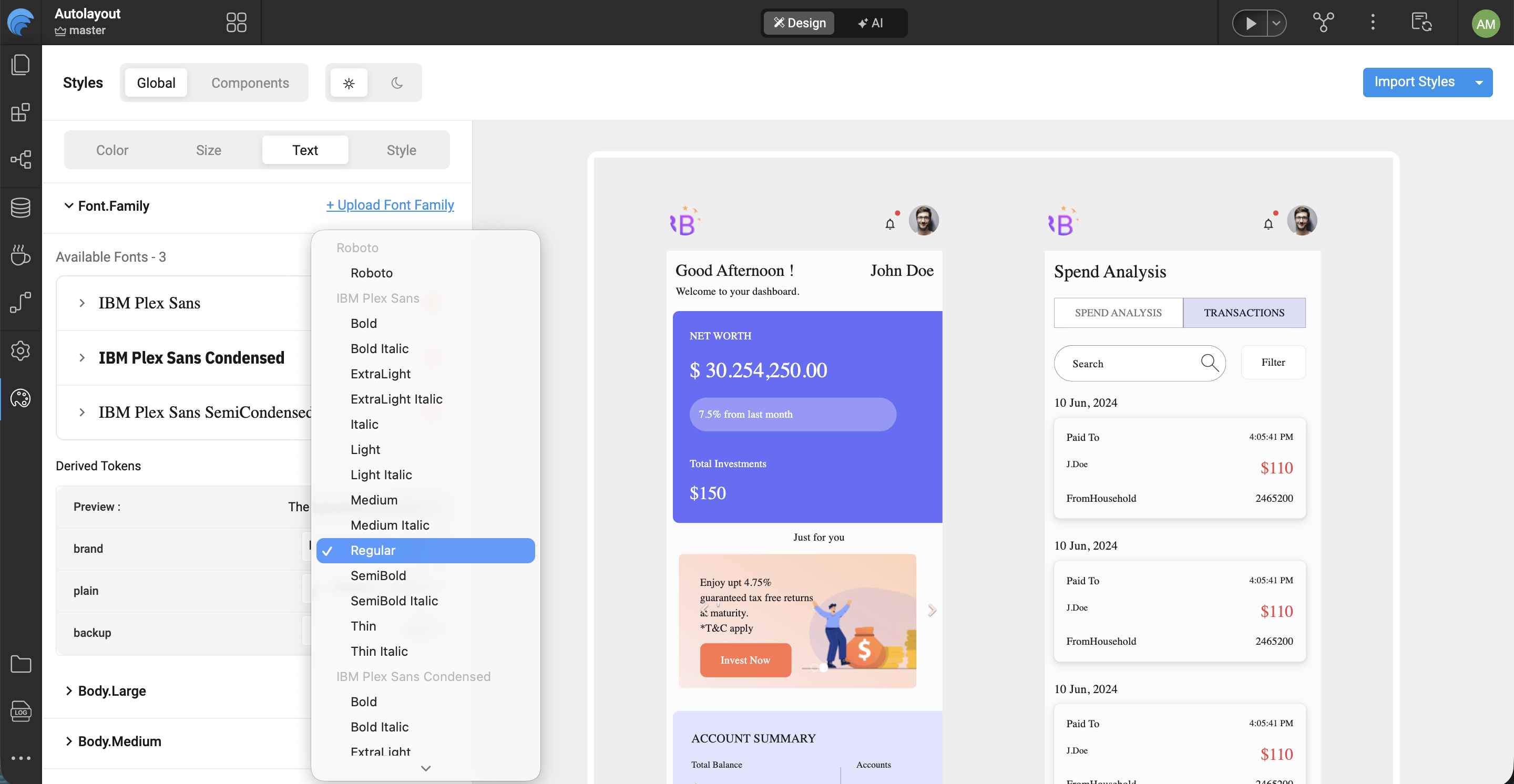
Task: Select the Components styles toggle
Action: coord(250,83)
